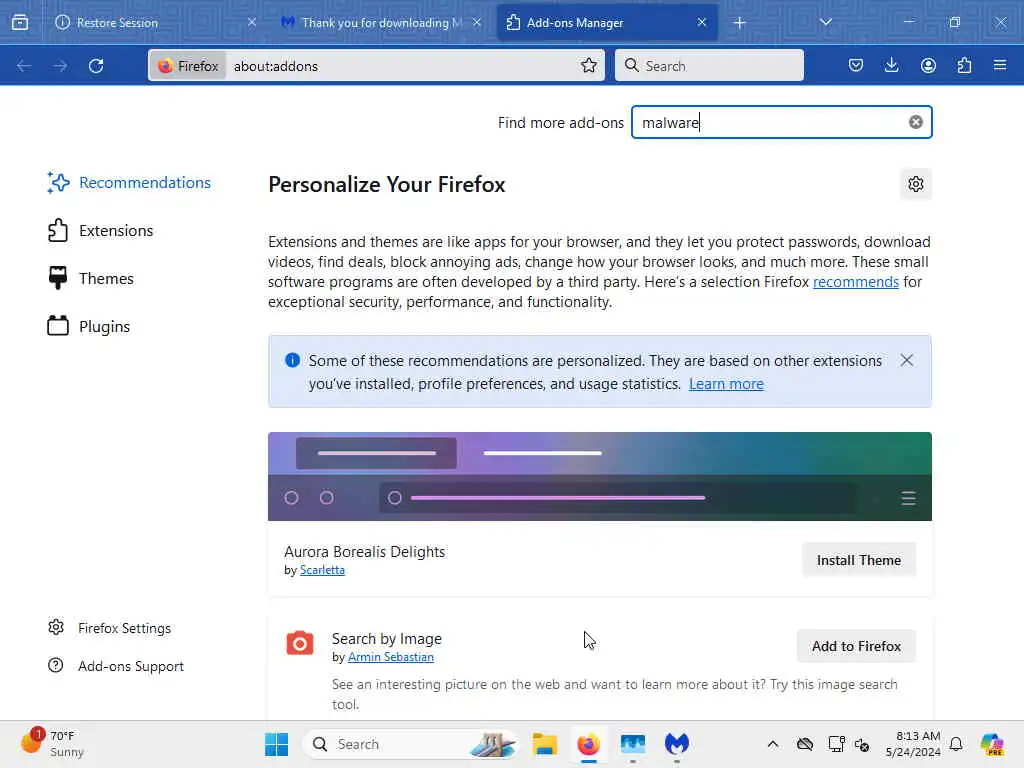1024x768 pixels.
Task: Install the Aurora Borealis Delights theme
Action: [x=859, y=560]
